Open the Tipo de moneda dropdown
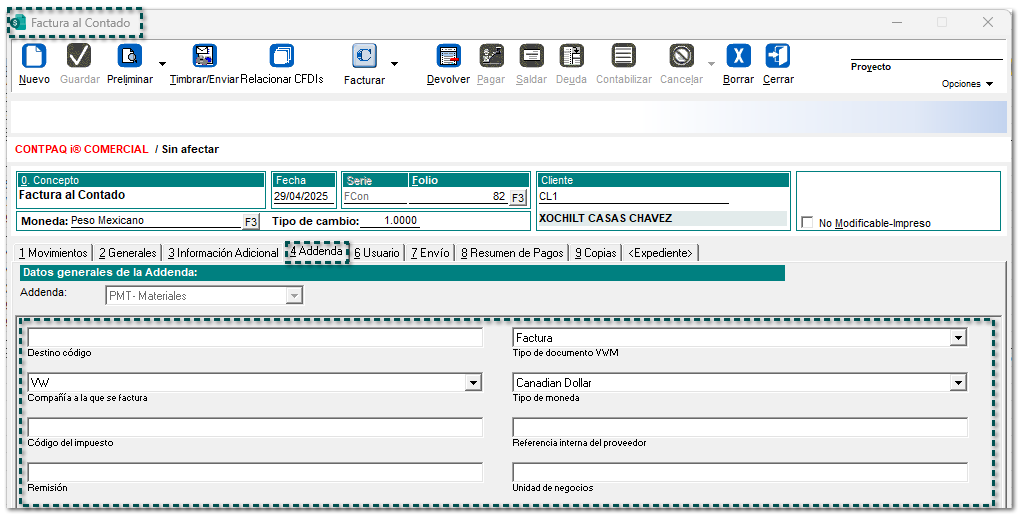 tap(958, 383)
